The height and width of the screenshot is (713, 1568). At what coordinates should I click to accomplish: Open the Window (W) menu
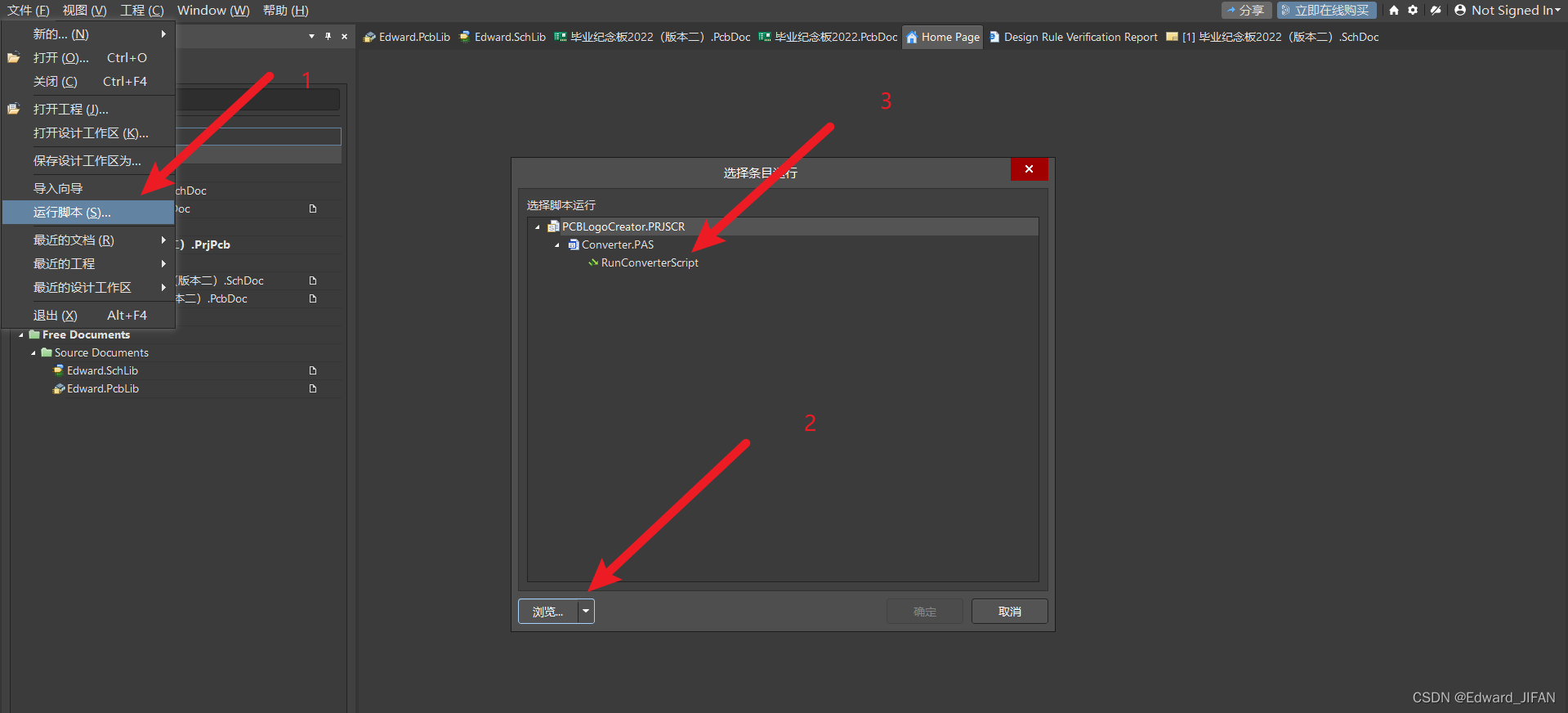(x=213, y=11)
